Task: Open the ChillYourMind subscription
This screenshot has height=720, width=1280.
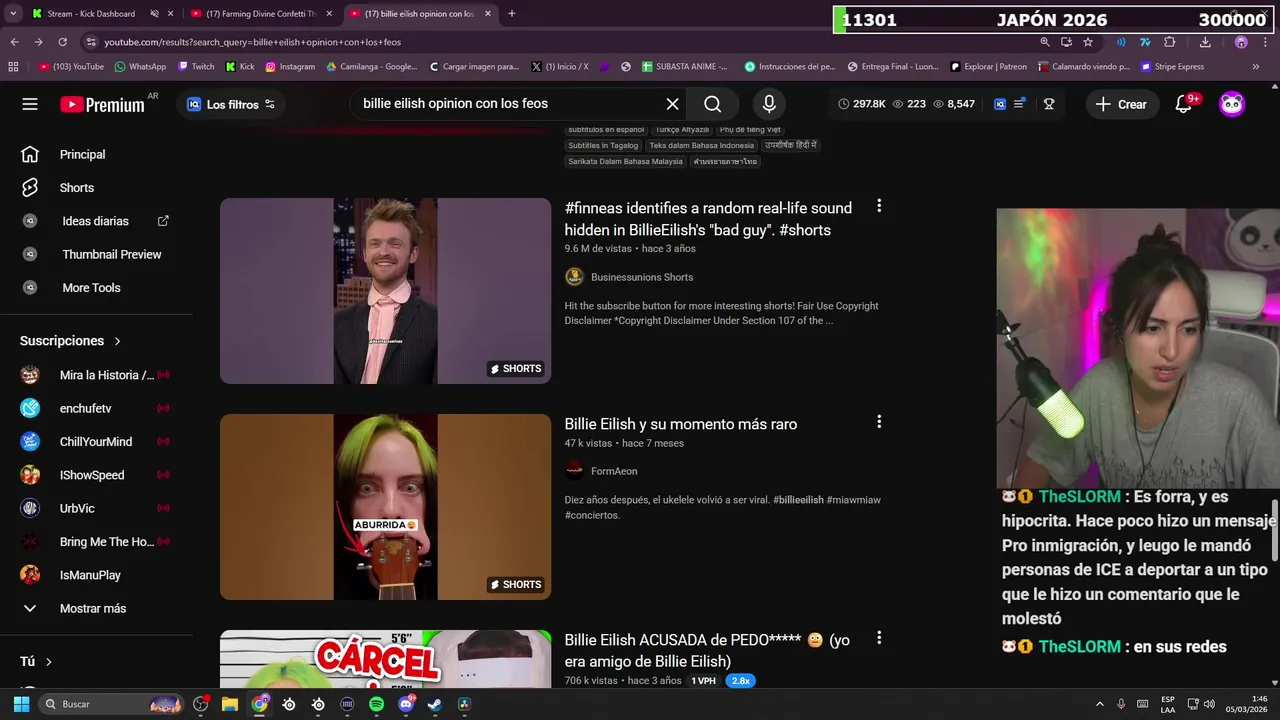Action: [x=96, y=442]
